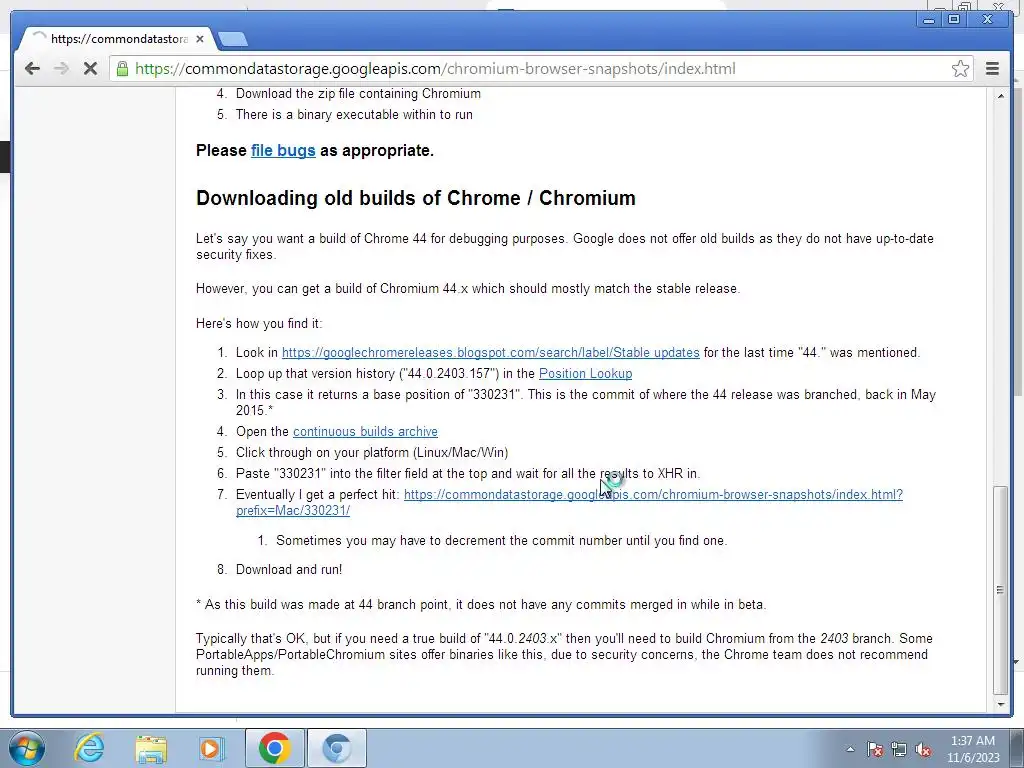This screenshot has width=1024, height=768.
Task: Click the text 'Here's how you find it:'
Action: point(259,323)
